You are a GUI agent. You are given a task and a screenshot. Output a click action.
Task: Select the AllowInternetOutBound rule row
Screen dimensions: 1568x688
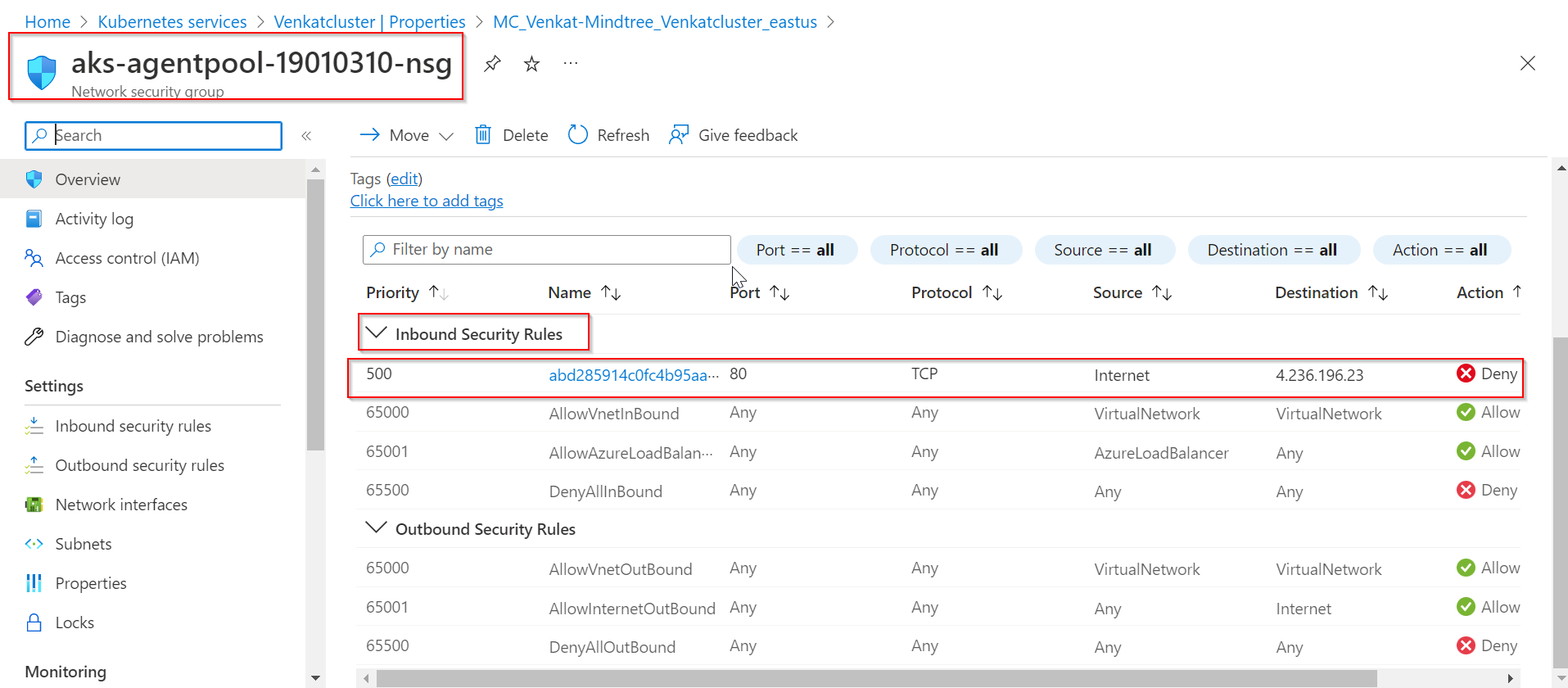938,608
